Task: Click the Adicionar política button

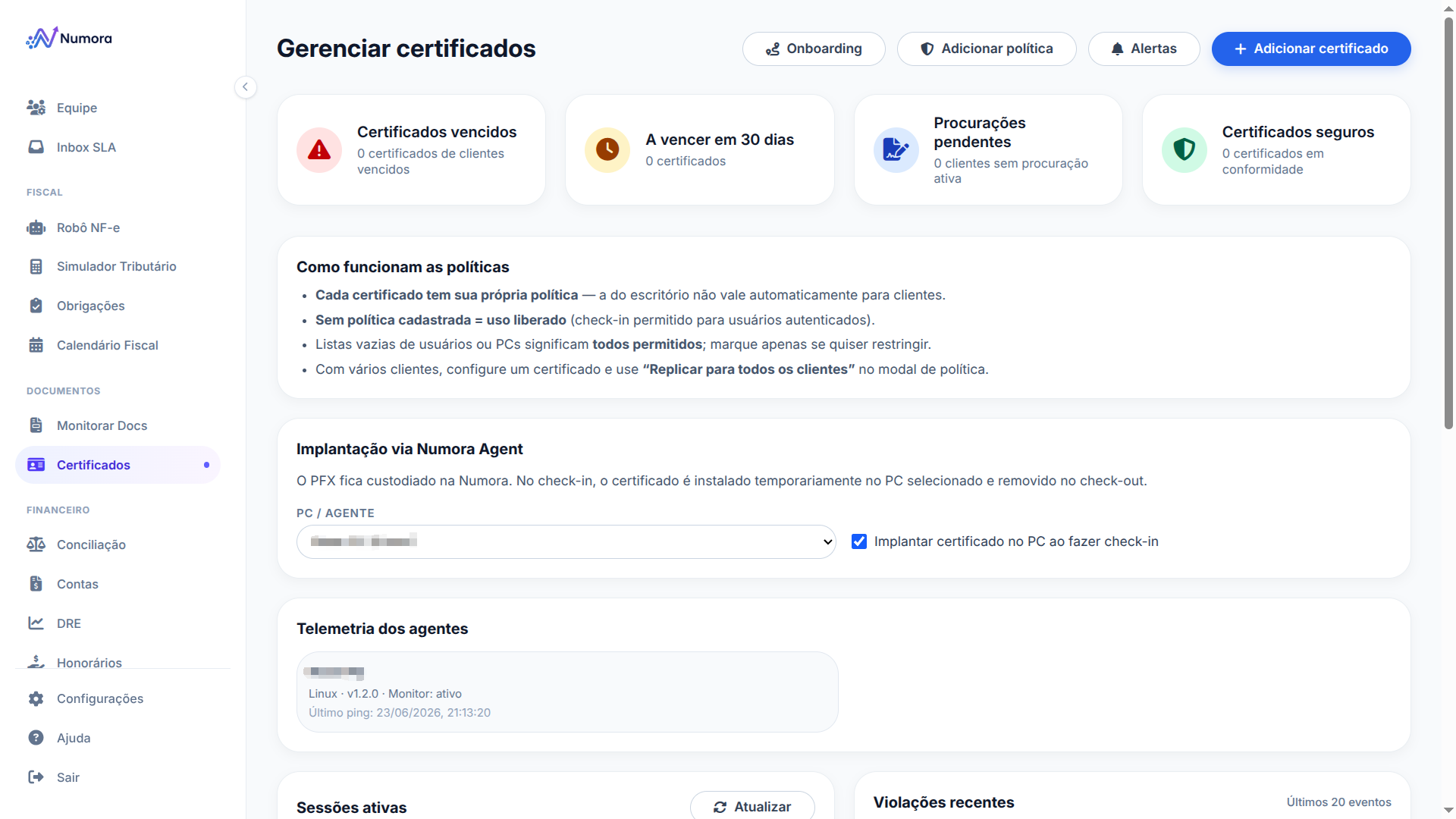Action: (987, 49)
